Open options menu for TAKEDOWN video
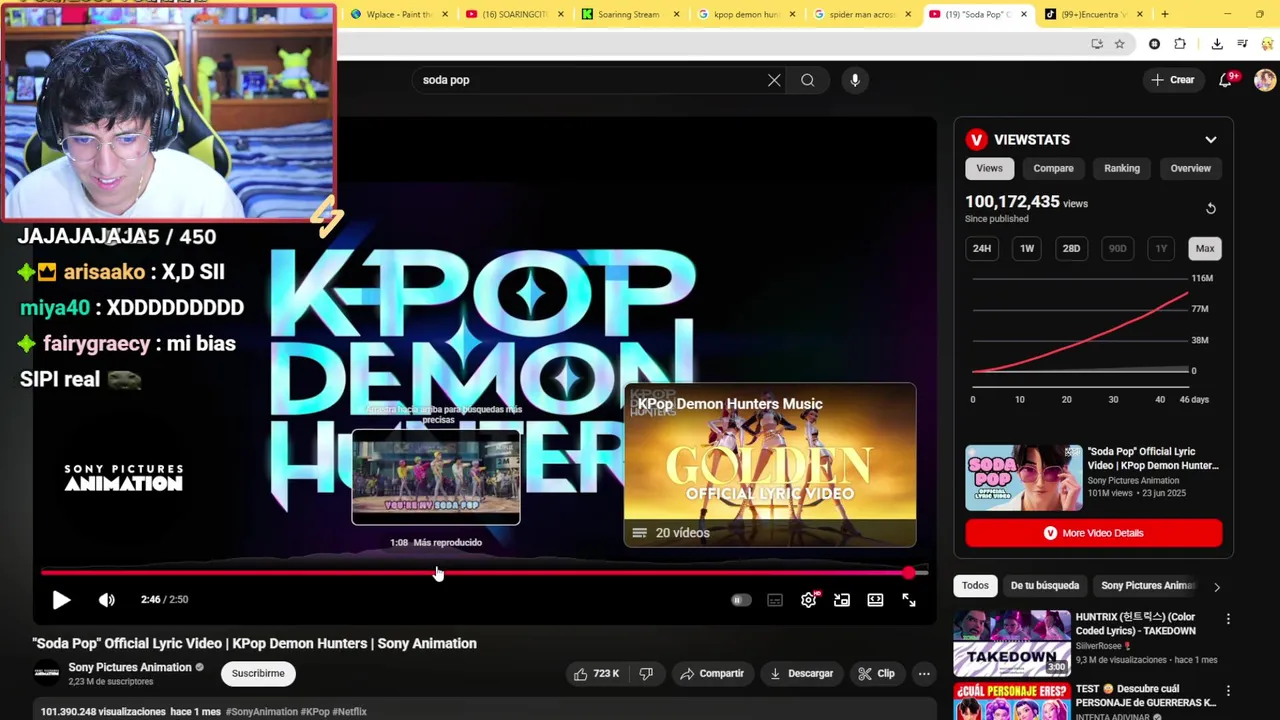Image resolution: width=1280 pixels, height=720 pixels. 1228,619
